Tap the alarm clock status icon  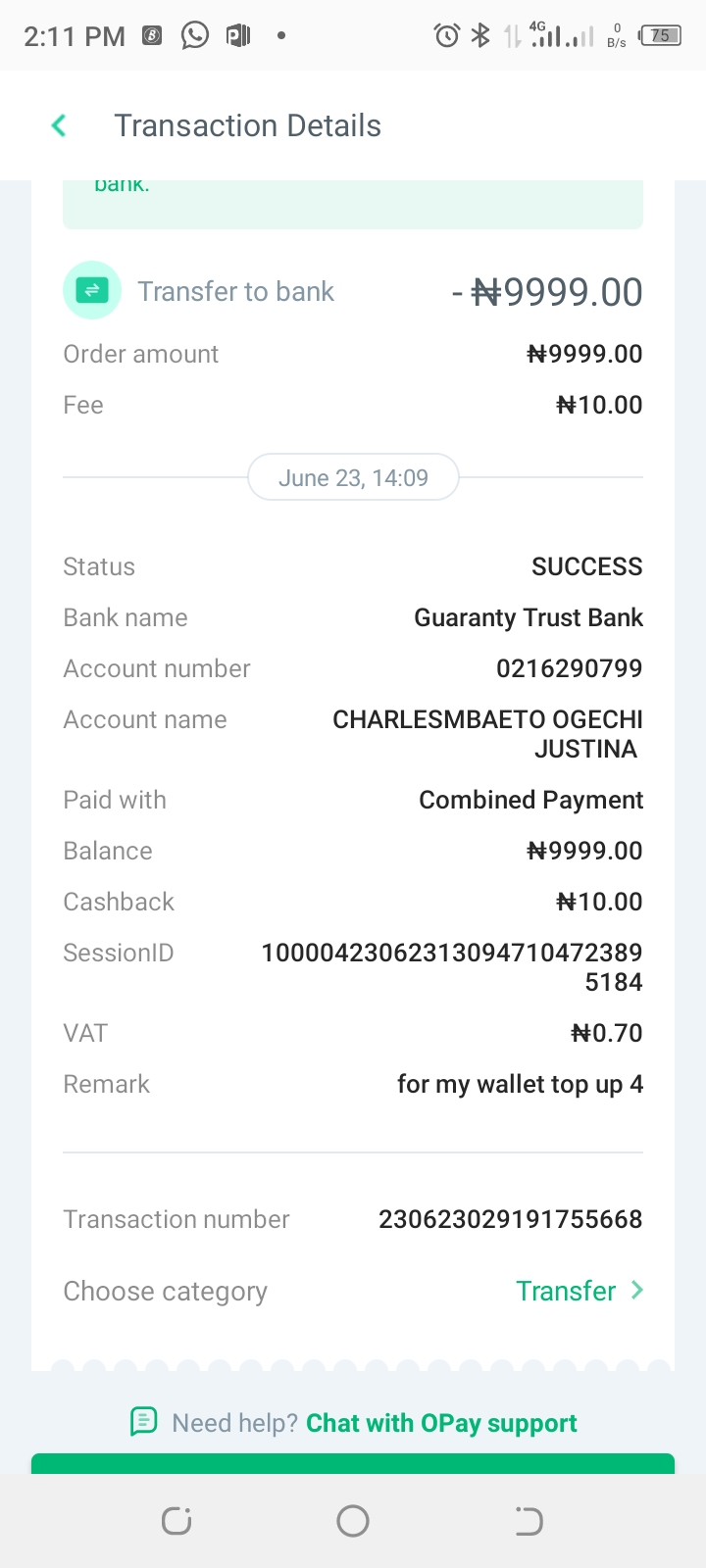(447, 36)
